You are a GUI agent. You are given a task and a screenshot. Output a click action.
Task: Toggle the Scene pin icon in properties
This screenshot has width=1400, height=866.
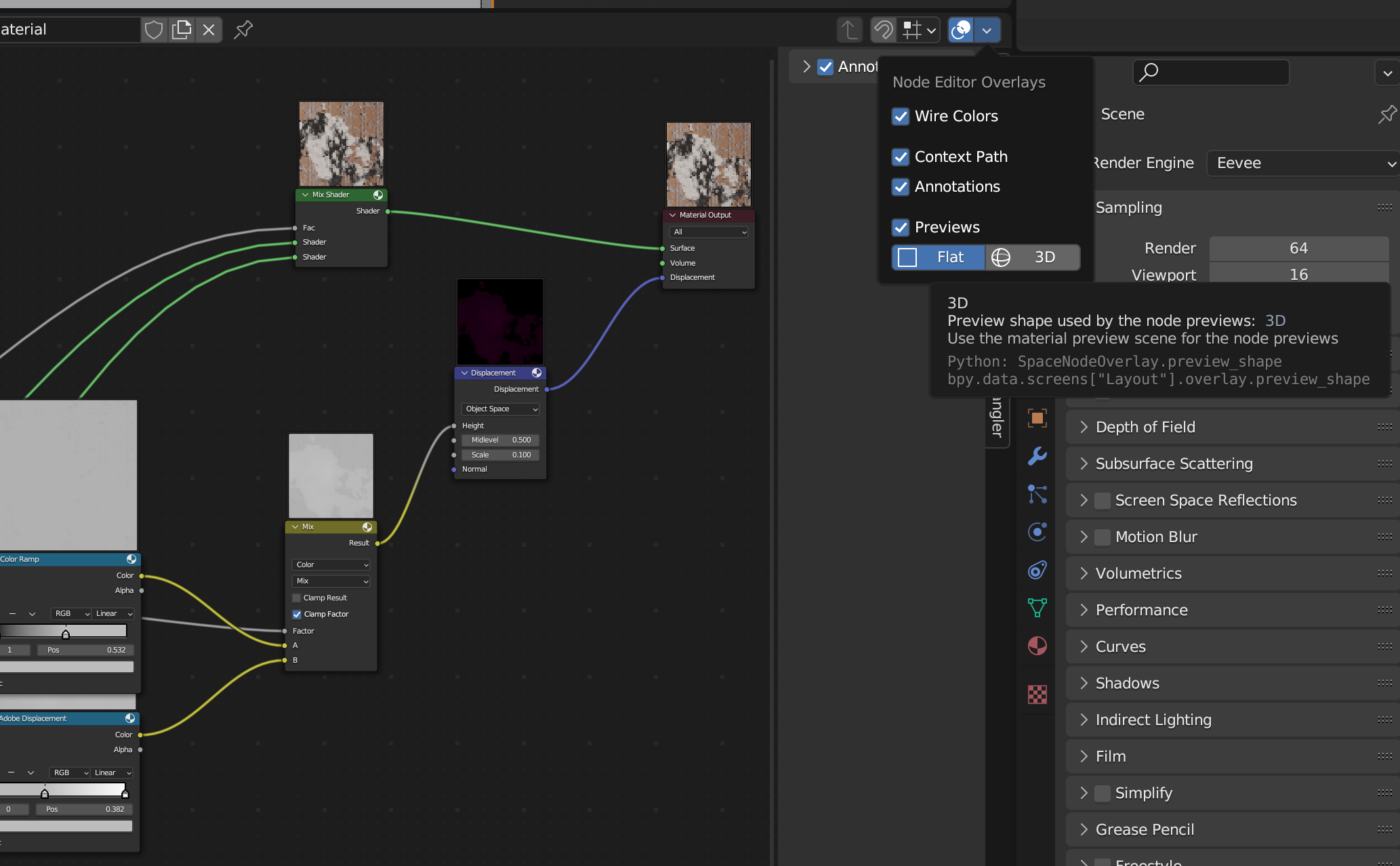tap(1387, 115)
